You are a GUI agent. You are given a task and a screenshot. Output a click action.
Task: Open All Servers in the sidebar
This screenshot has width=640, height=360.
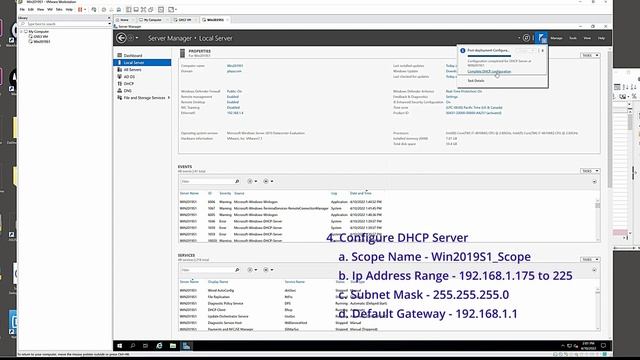(132, 70)
